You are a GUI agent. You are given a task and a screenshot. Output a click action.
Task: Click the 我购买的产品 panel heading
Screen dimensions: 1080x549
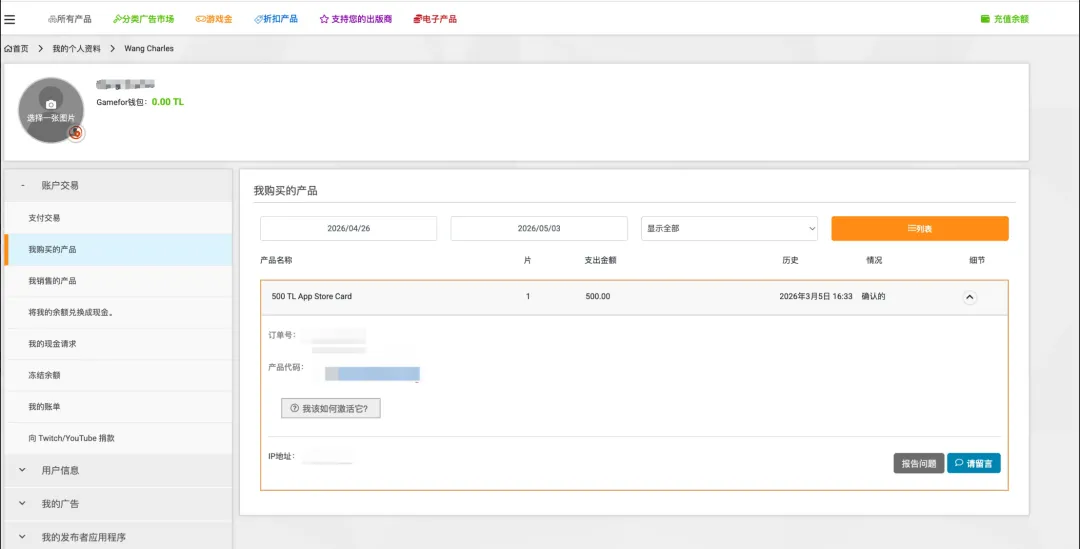coord(285,191)
